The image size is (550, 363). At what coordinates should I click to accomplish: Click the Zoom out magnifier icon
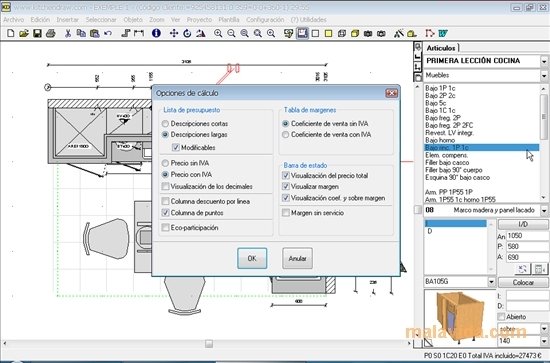[231, 33]
